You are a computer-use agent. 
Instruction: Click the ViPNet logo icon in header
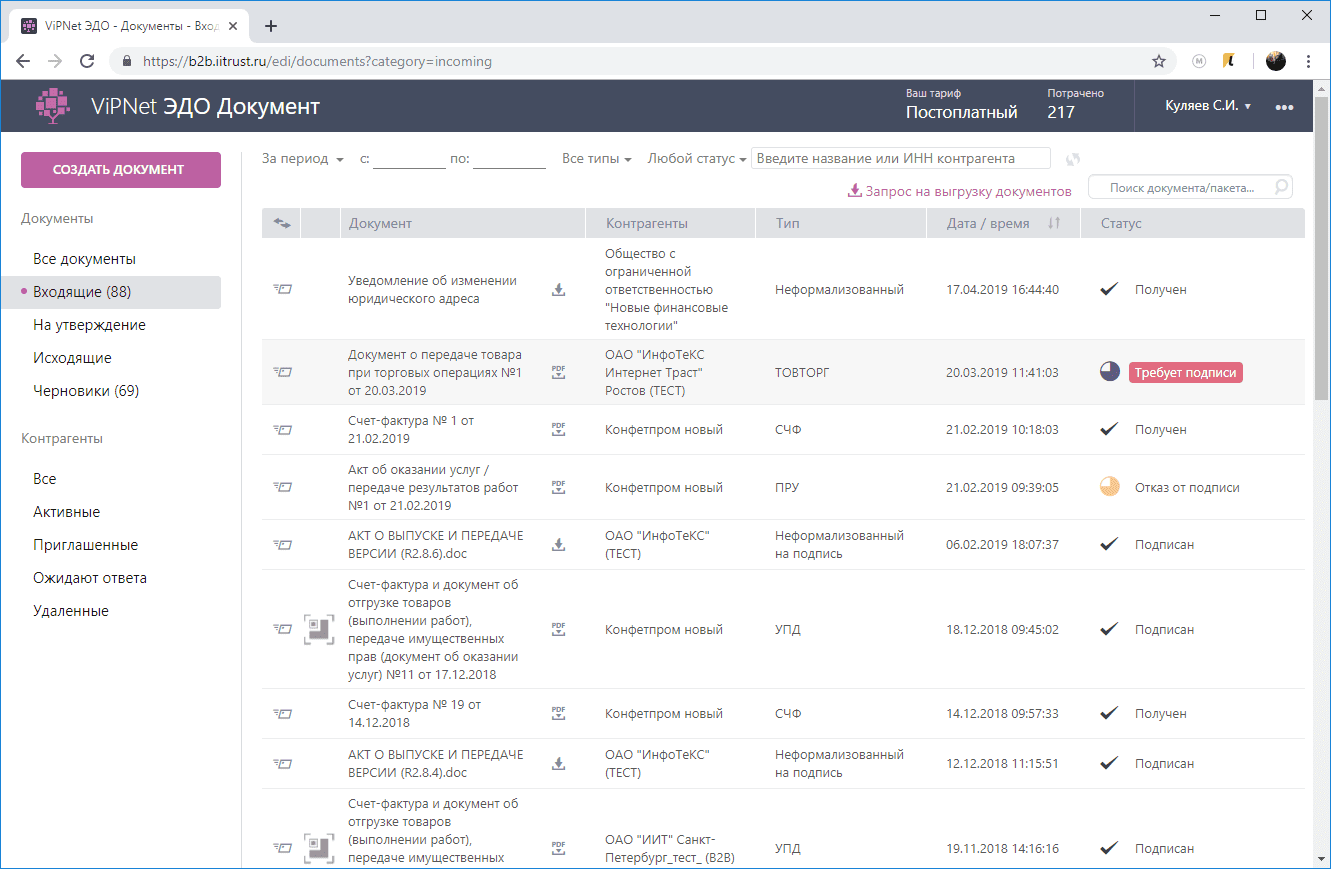coord(52,106)
